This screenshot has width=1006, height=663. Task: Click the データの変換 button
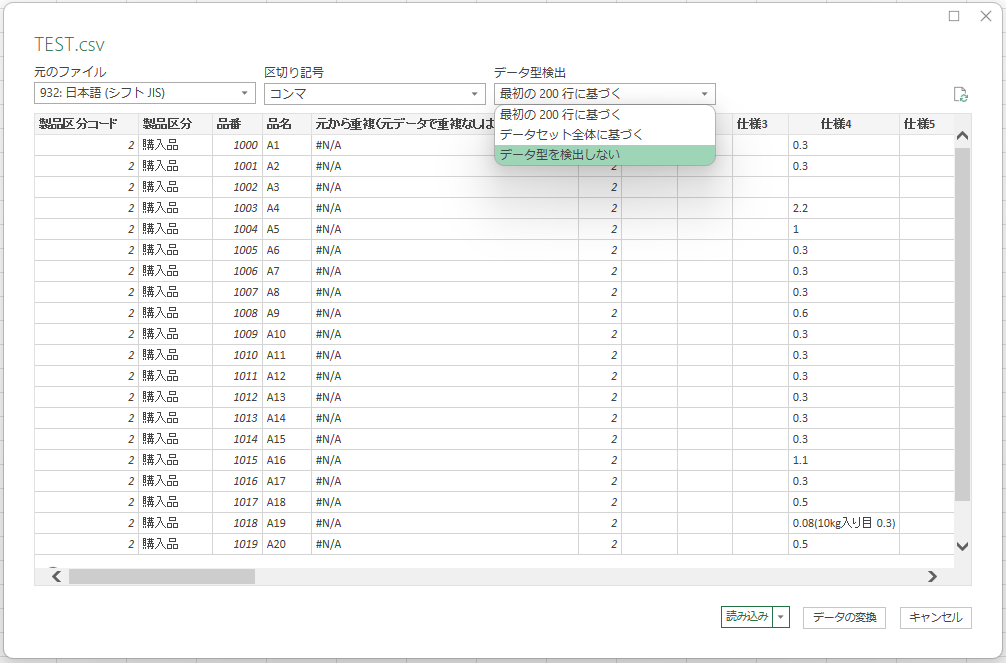click(x=844, y=617)
